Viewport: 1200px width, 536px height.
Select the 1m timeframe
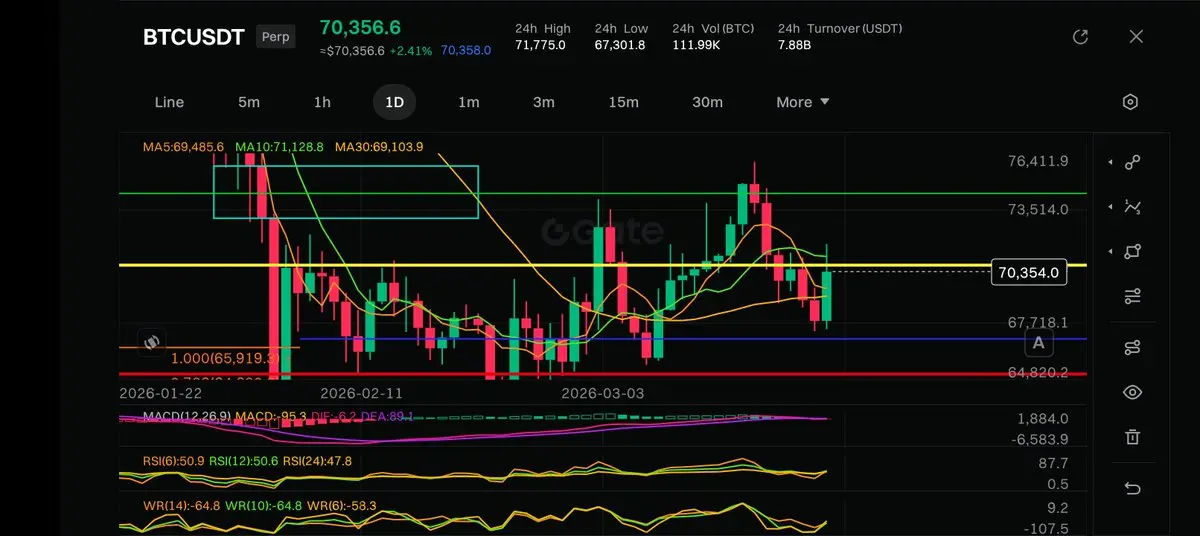468,102
